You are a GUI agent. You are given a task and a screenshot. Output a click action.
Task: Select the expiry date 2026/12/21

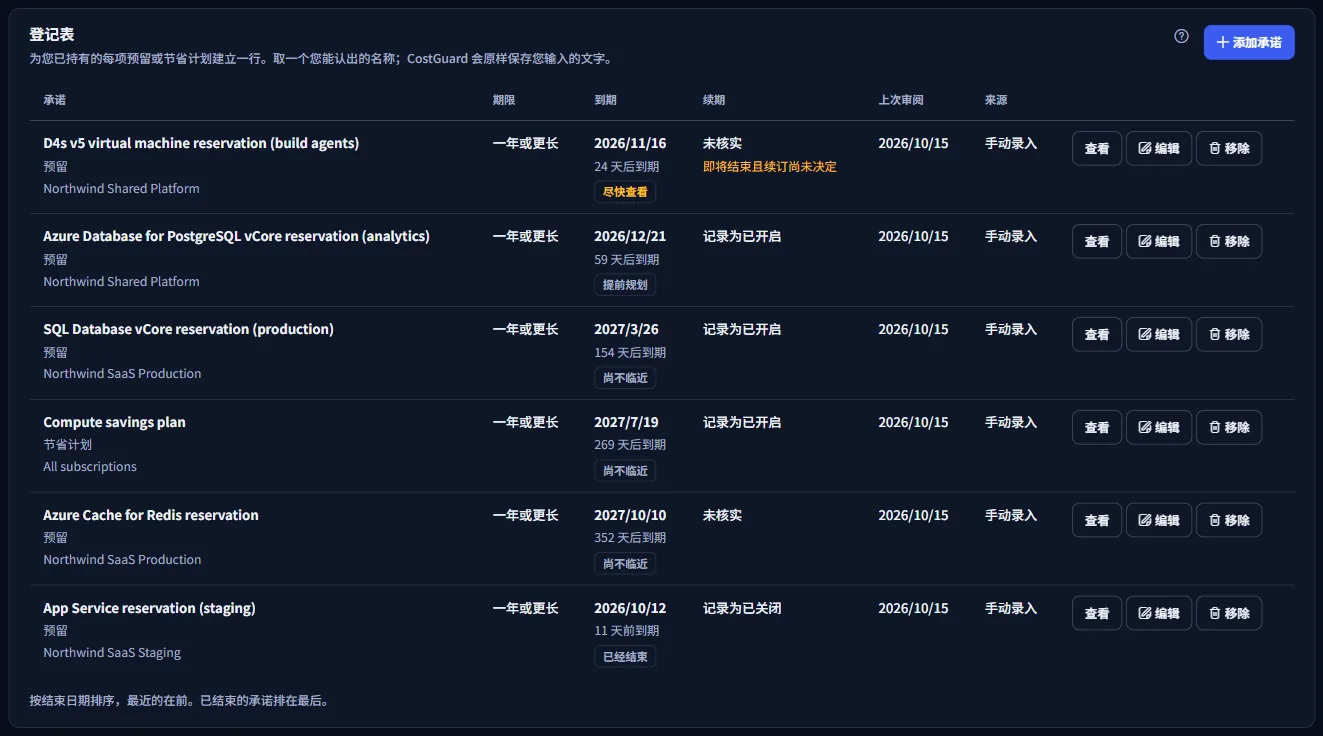point(630,236)
